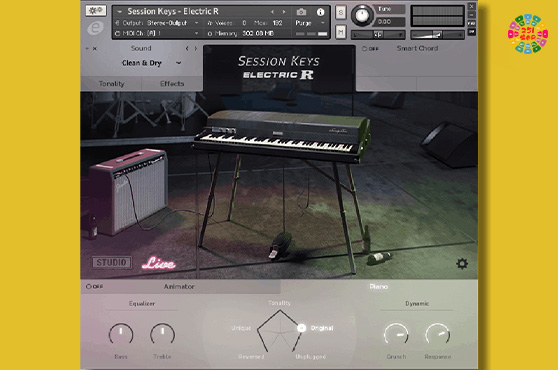
Task: Click the Memory value 302.08 MB
Action: tap(258, 33)
